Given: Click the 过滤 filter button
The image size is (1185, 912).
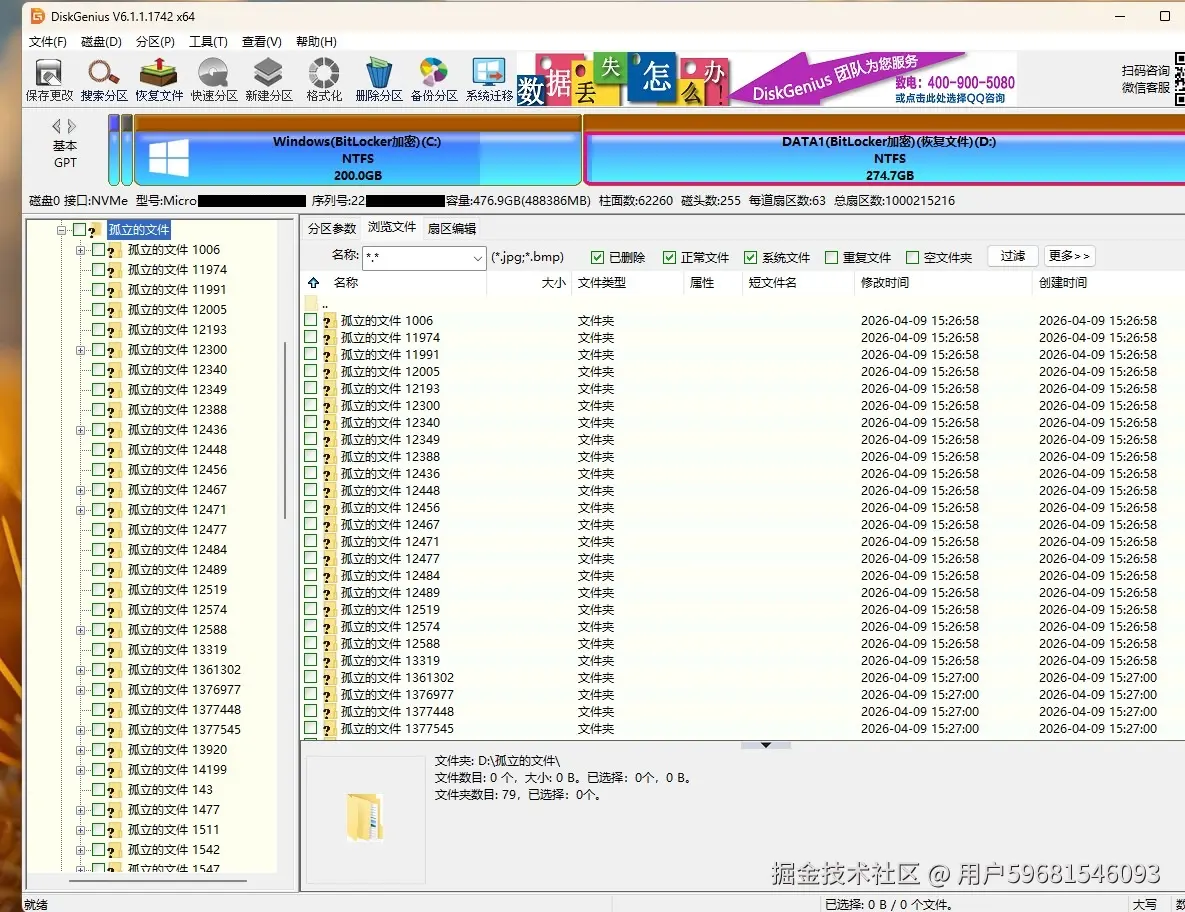Looking at the screenshot, I should [1013, 256].
